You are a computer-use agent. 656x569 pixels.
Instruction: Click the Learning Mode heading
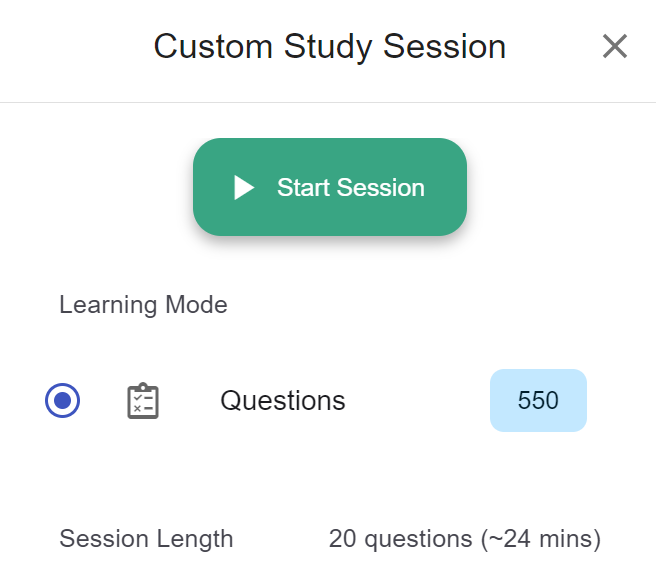click(x=143, y=305)
